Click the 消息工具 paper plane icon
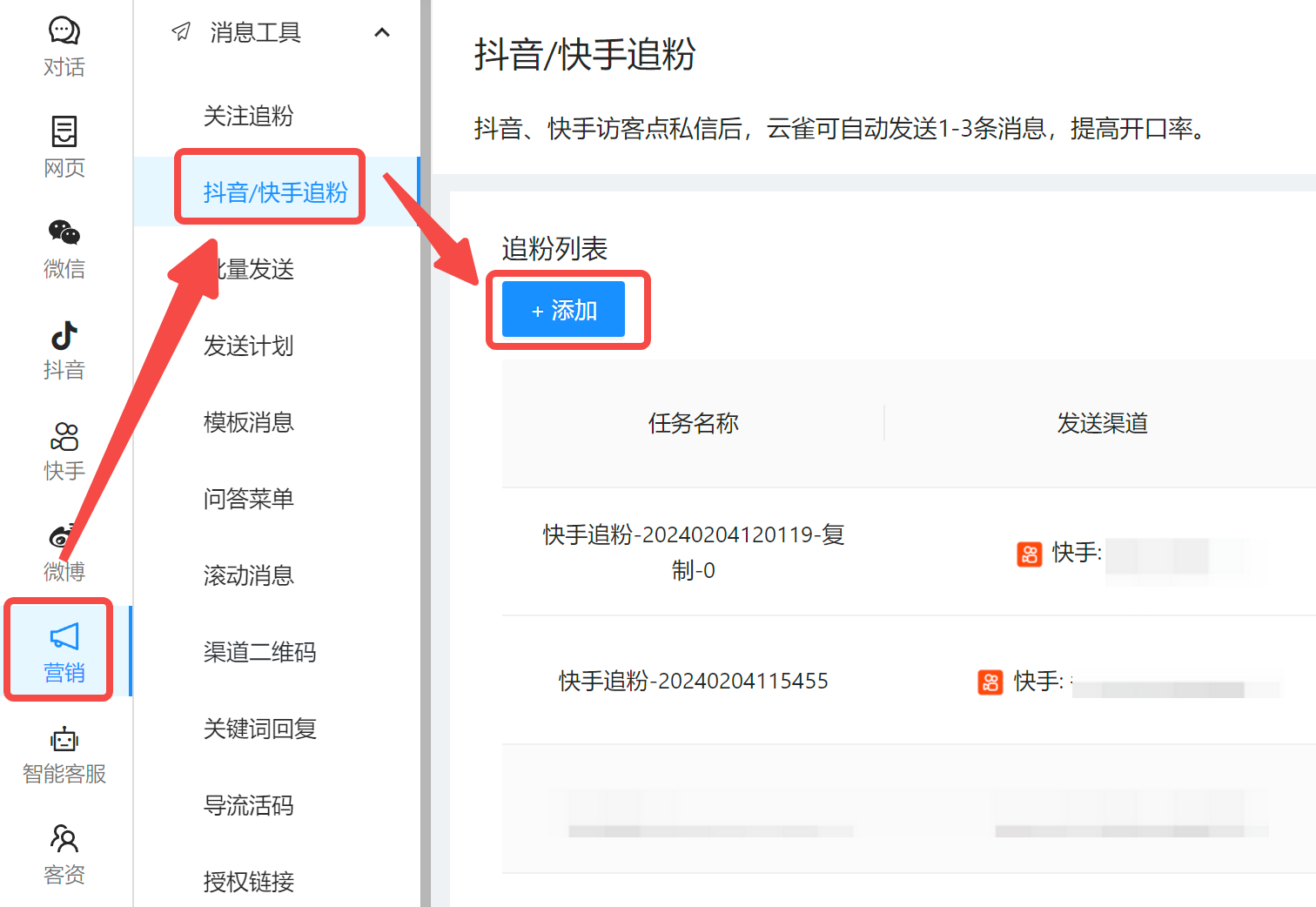This screenshot has width=1316, height=907. (181, 33)
